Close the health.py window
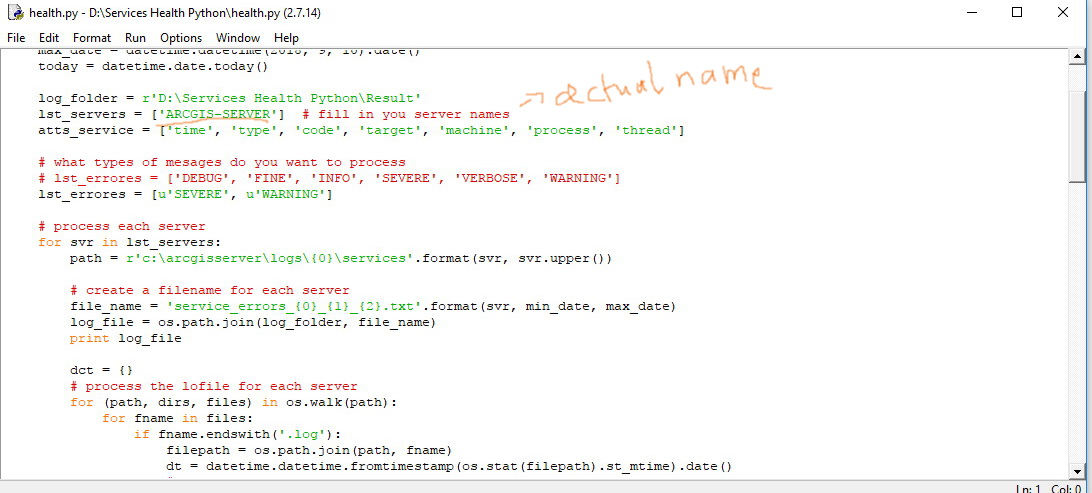Screen dimensions: 1092x493 click(x=1063, y=13)
